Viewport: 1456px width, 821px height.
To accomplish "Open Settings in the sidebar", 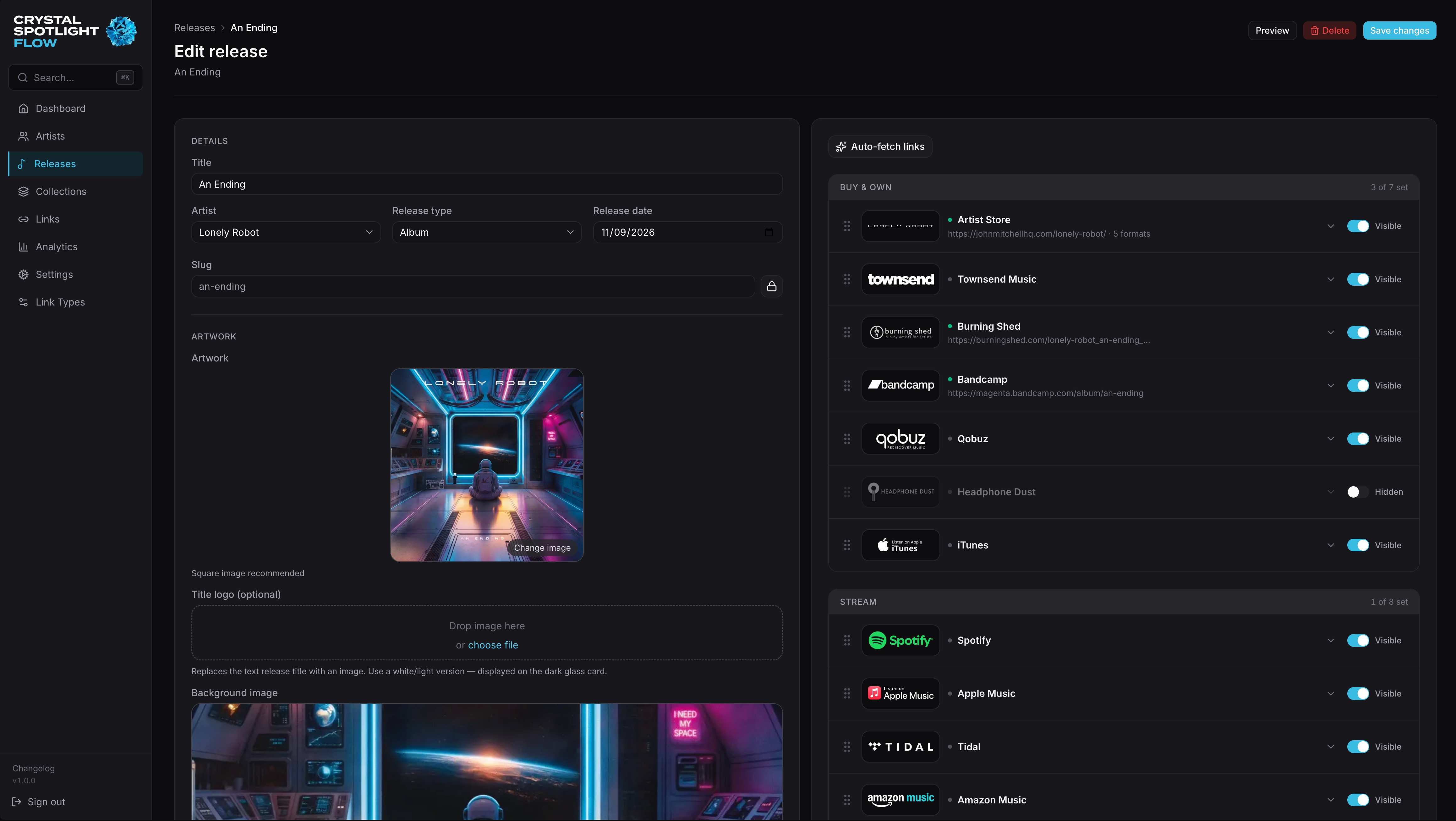I will pos(76,275).
